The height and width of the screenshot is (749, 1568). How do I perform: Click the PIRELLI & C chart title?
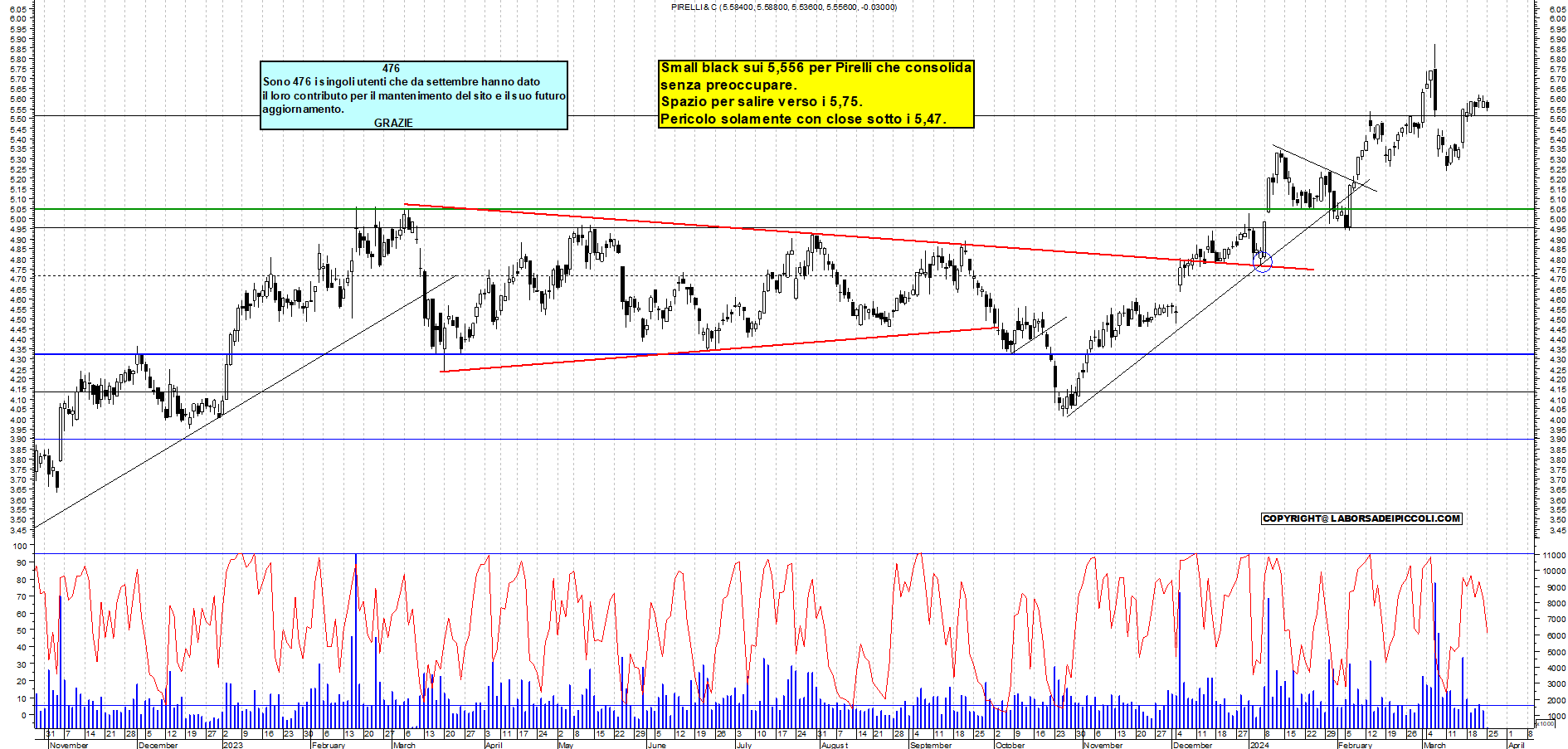click(x=783, y=7)
